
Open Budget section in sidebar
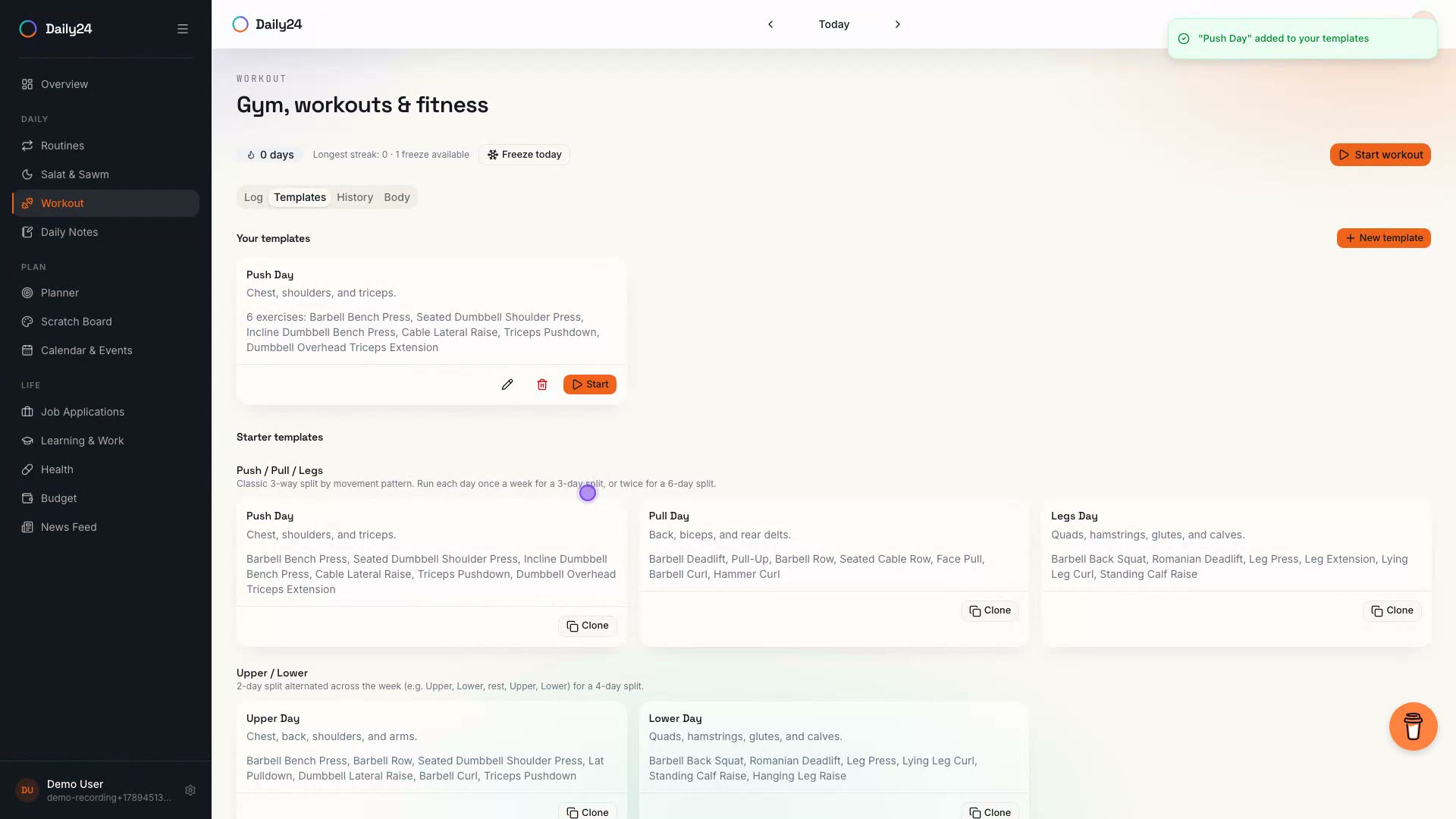point(105,498)
